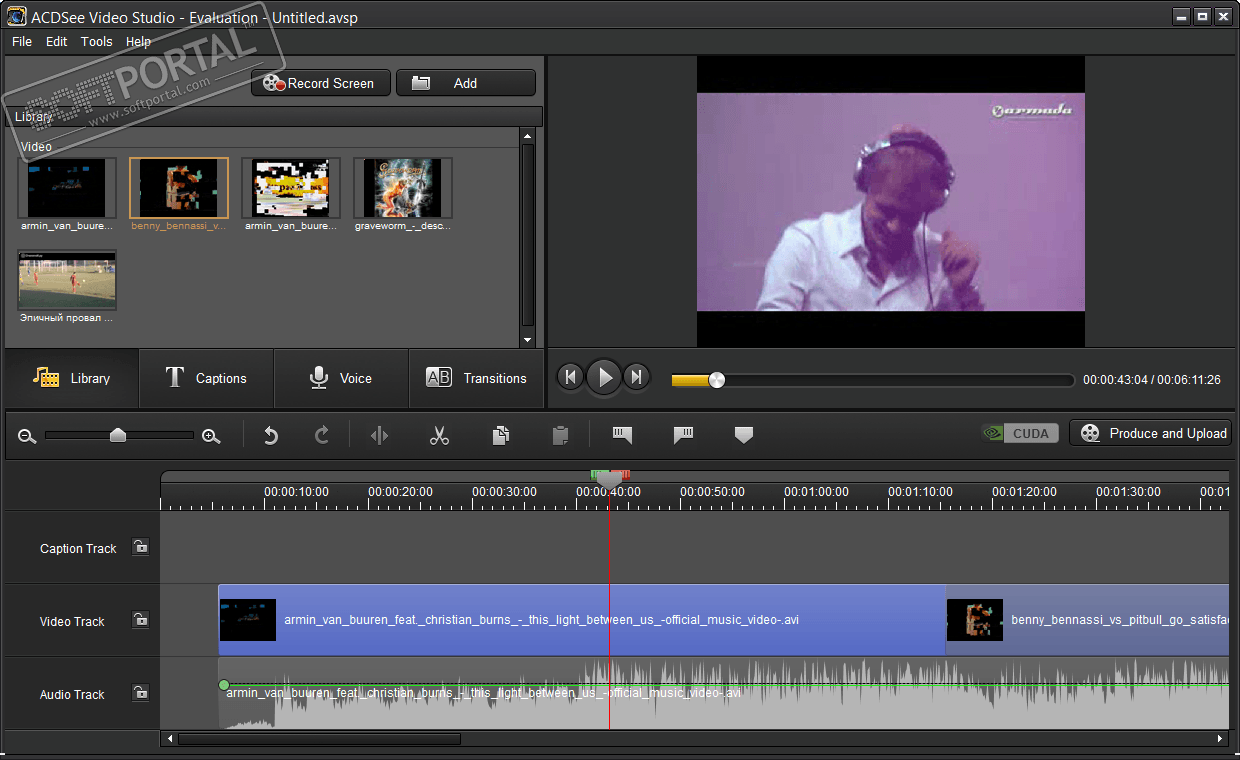The height and width of the screenshot is (760, 1240).
Task: Select benny_bennassi video thumbnail
Action: tap(179, 188)
